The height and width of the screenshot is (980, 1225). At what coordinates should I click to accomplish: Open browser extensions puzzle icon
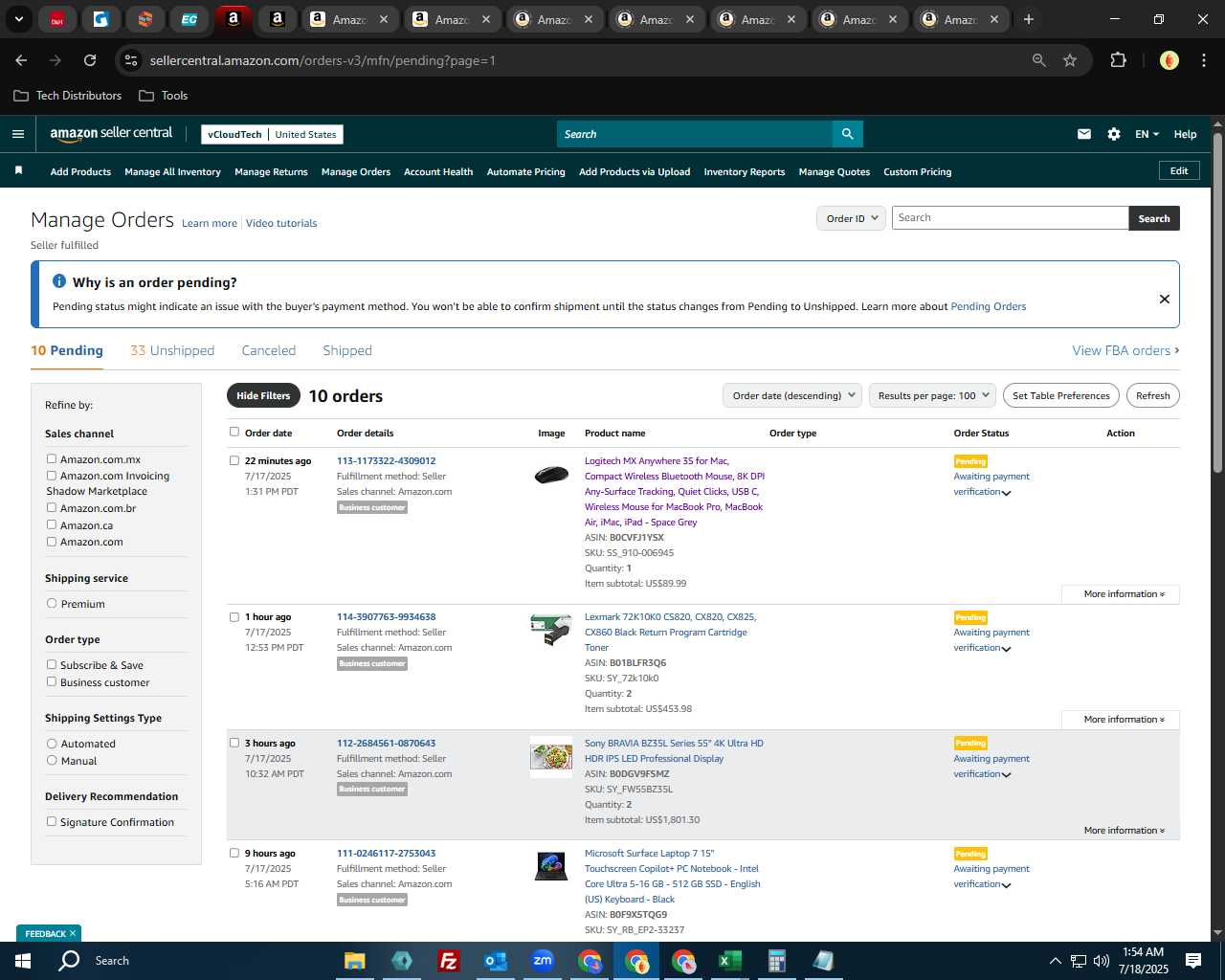[x=1118, y=60]
